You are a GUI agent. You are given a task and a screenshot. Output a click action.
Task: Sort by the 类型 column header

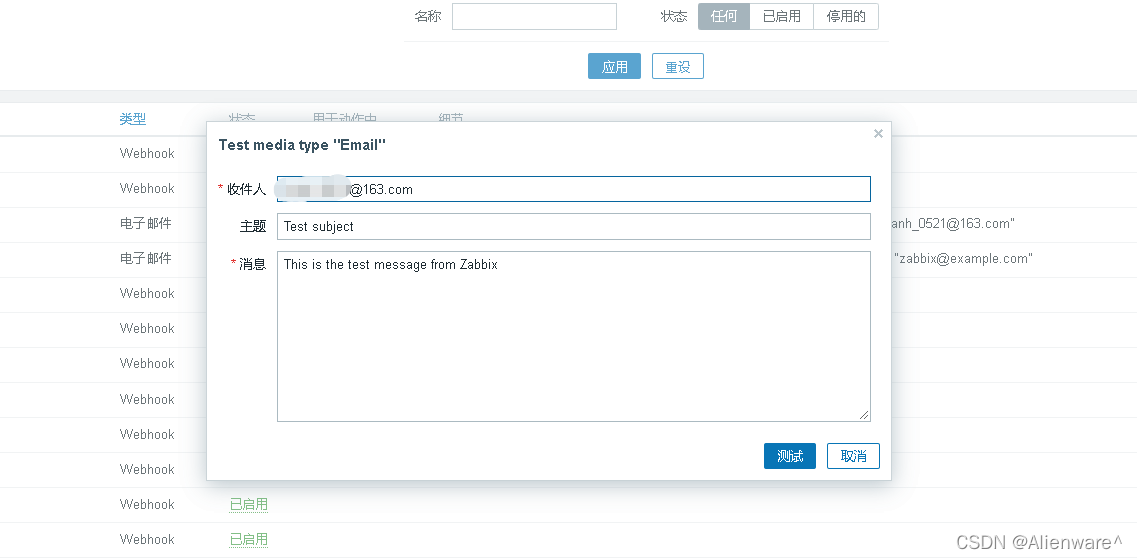(x=133, y=119)
